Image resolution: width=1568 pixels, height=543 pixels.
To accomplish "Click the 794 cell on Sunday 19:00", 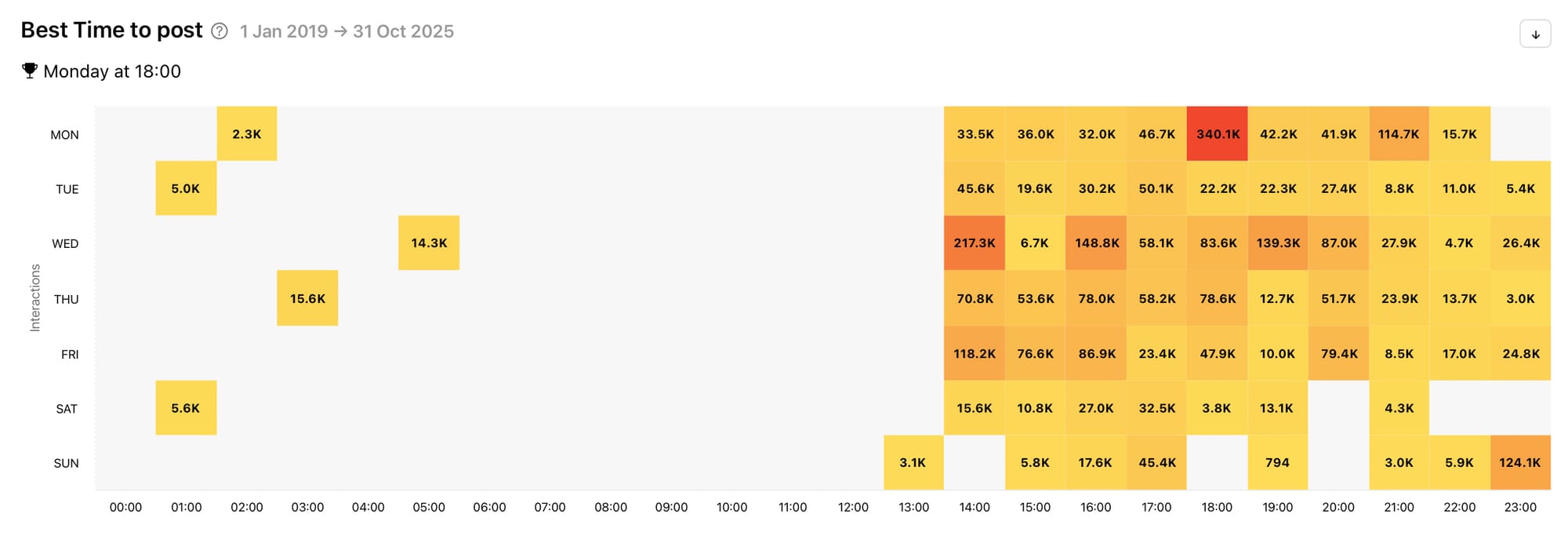I will [x=1278, y=463].
